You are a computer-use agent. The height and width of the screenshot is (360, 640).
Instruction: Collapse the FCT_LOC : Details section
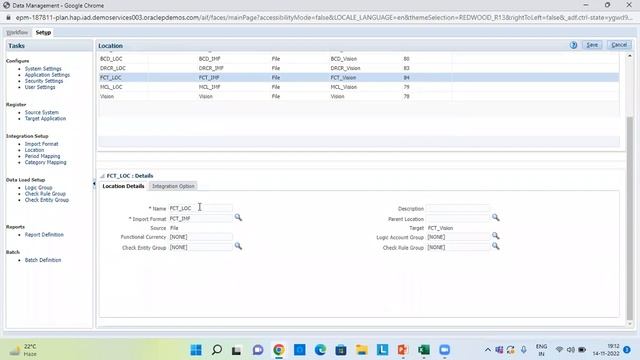(x=102, y=176)
